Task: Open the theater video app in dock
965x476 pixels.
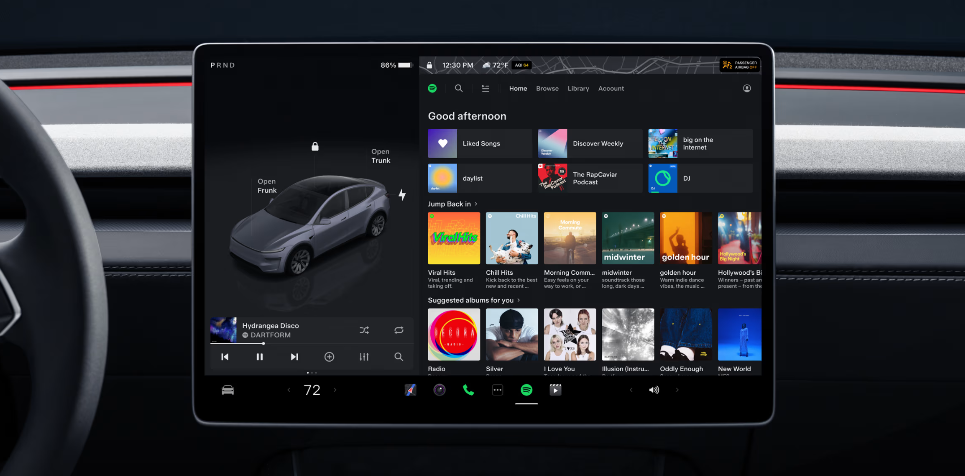Action: (555, 390)
